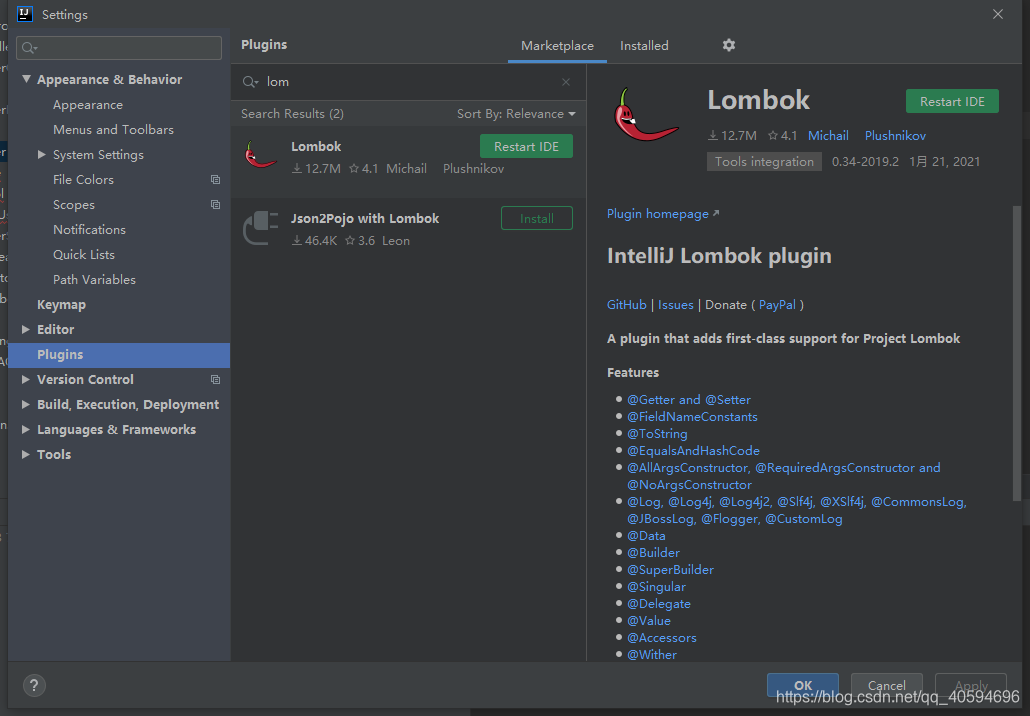The image size is (1030, 716).
Task: Open the @Value feature link
Action: [648, 621]
